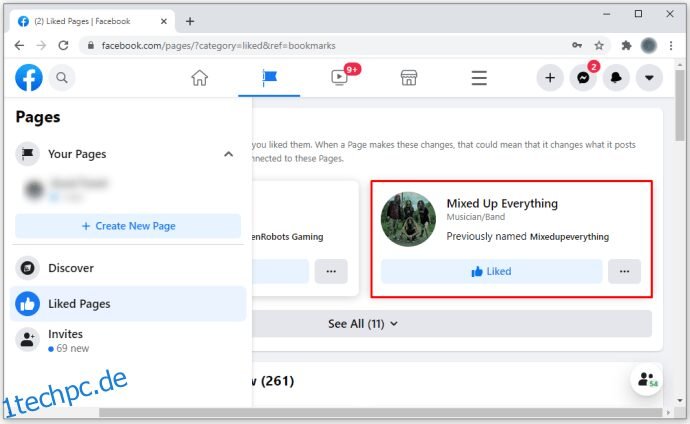
Task: Click the Your Pages flag icon
Action: (27, 154)
